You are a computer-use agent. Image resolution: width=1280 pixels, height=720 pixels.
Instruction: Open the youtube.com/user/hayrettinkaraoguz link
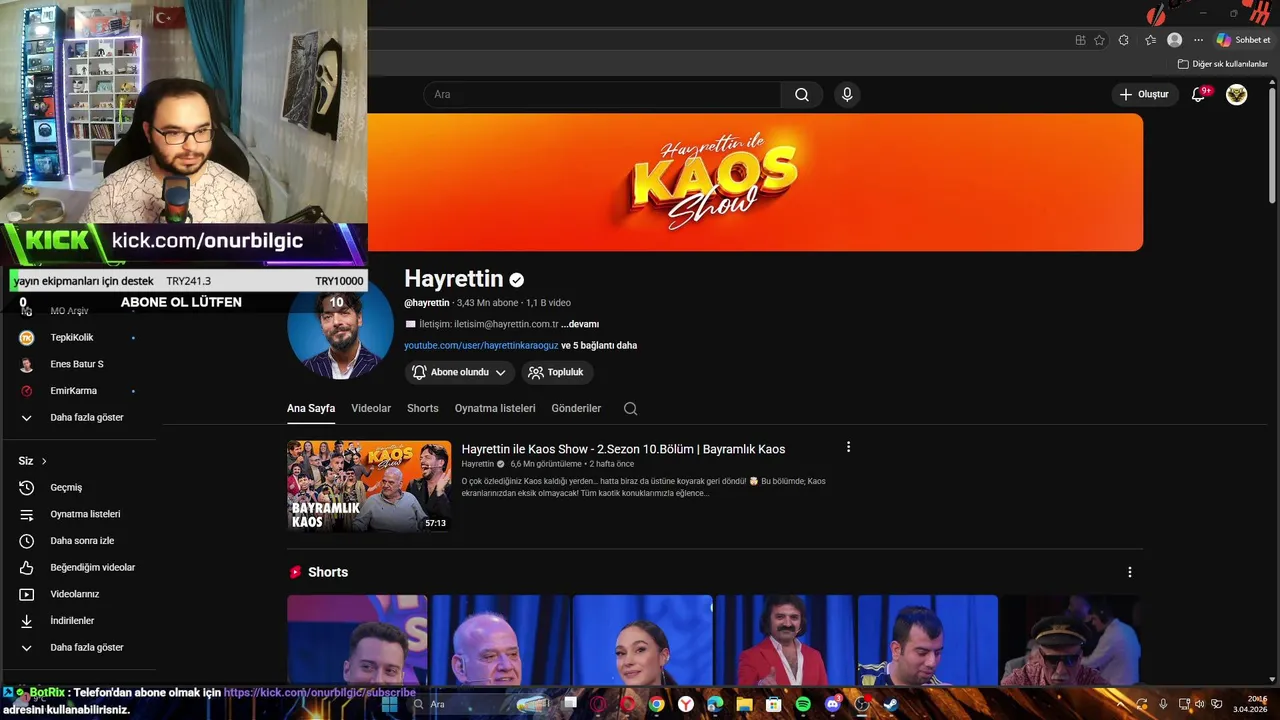(481, 345)
